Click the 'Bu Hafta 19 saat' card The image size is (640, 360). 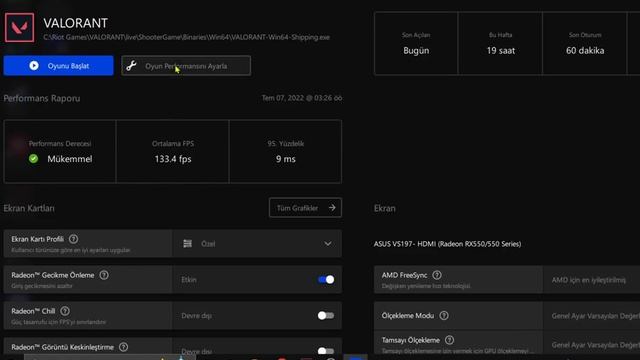pyautogui.click(x=500, y=44)
